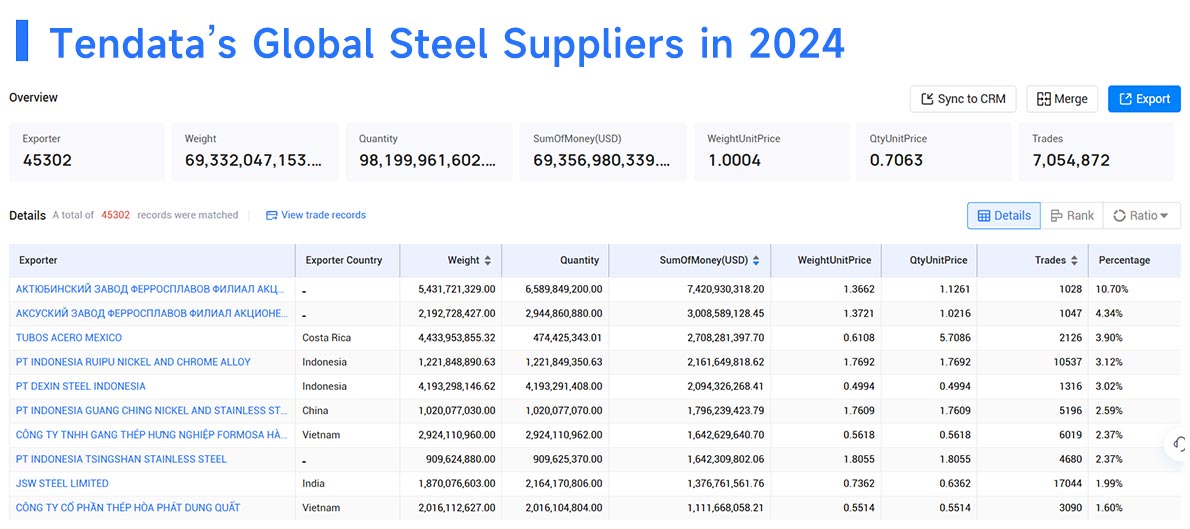This screenshot has width=1190, height=529.
Task: Sort by the Weight column arrows
Action: [x=487, y=260]
